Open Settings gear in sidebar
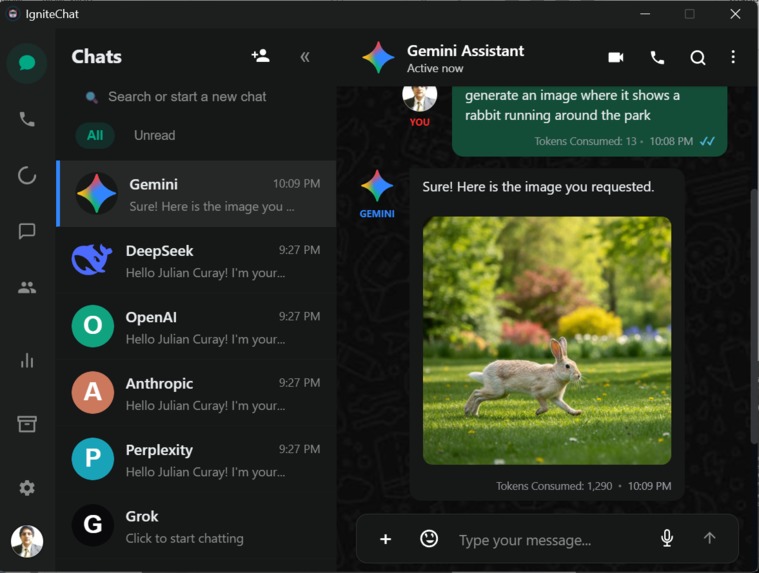The image size is (759, 573). [27, 488]
